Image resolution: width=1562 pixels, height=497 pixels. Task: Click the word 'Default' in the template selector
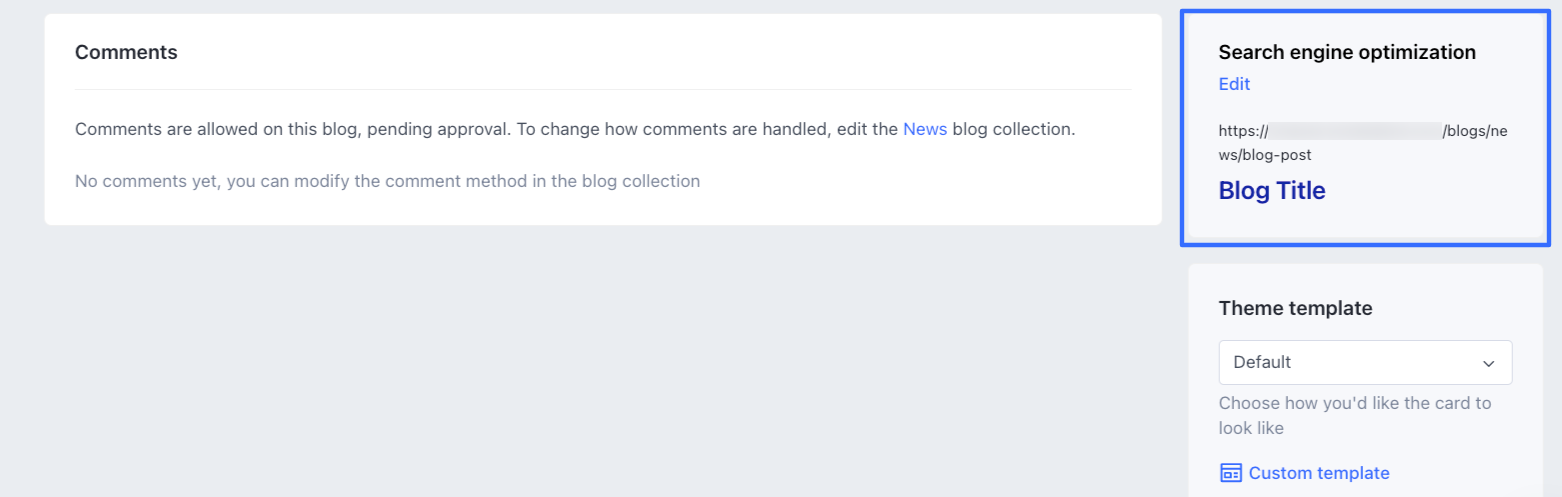coord(1262,362)
